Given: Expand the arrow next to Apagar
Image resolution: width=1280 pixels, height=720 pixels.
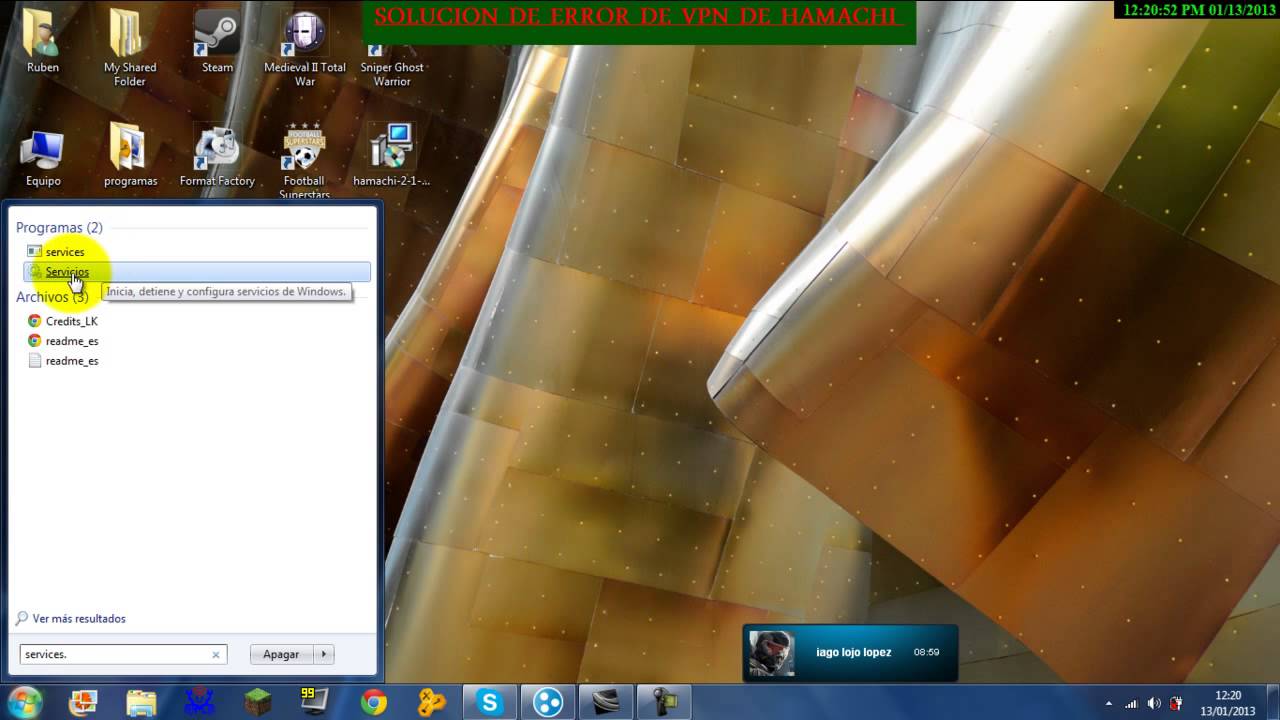Looking at the screenshot, I should pos(323,654).
